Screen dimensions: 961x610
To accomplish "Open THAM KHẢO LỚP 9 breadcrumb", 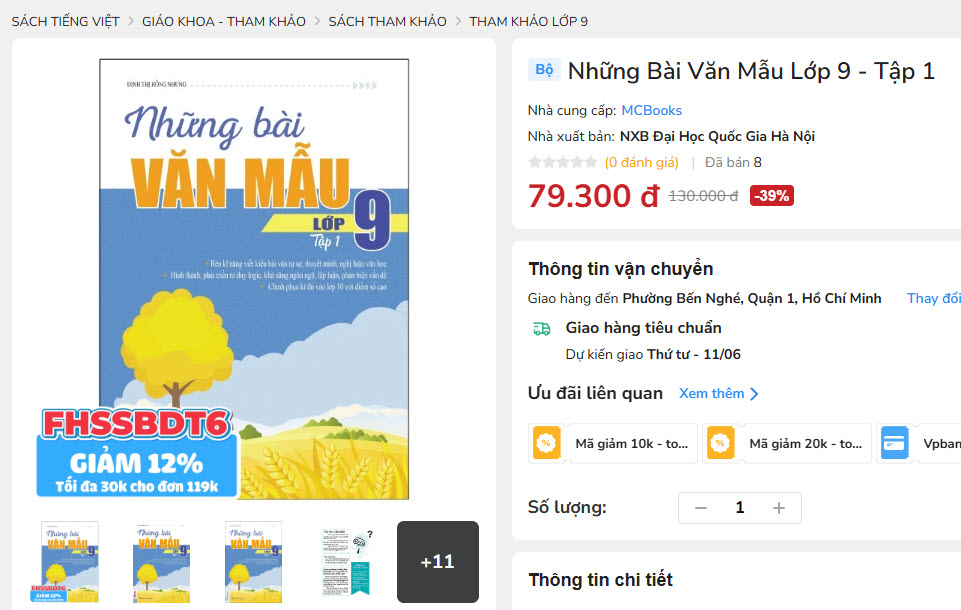I will coord(528,21).
